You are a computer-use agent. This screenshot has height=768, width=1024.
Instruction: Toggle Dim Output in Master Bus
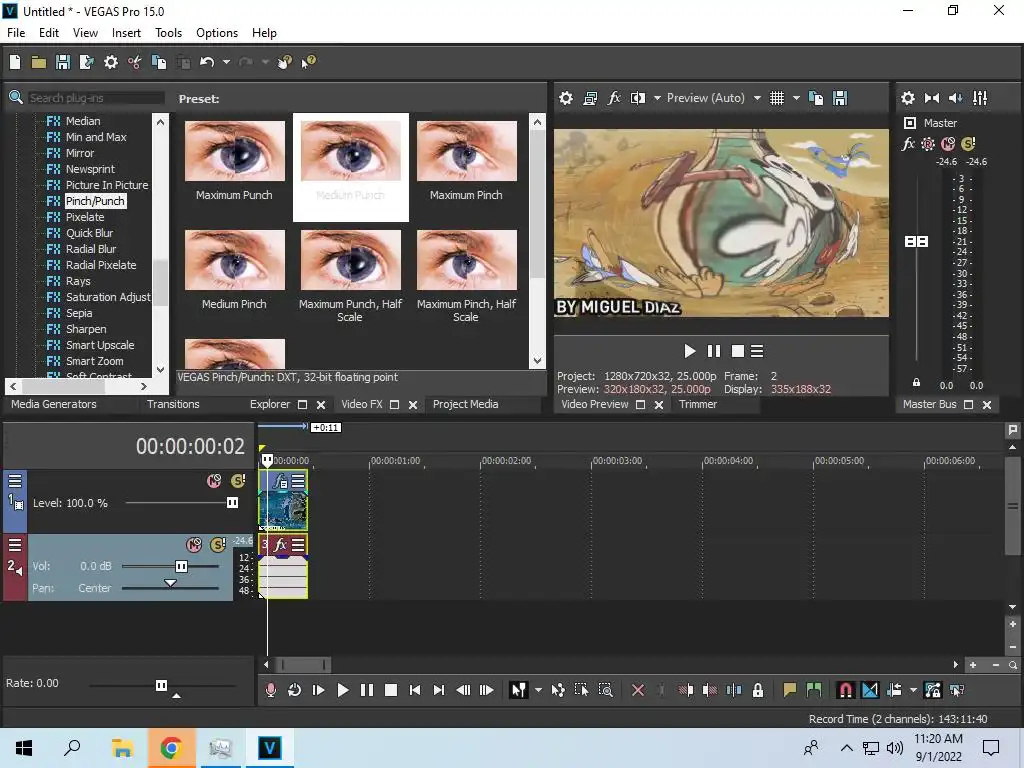(x=955, y=98)
